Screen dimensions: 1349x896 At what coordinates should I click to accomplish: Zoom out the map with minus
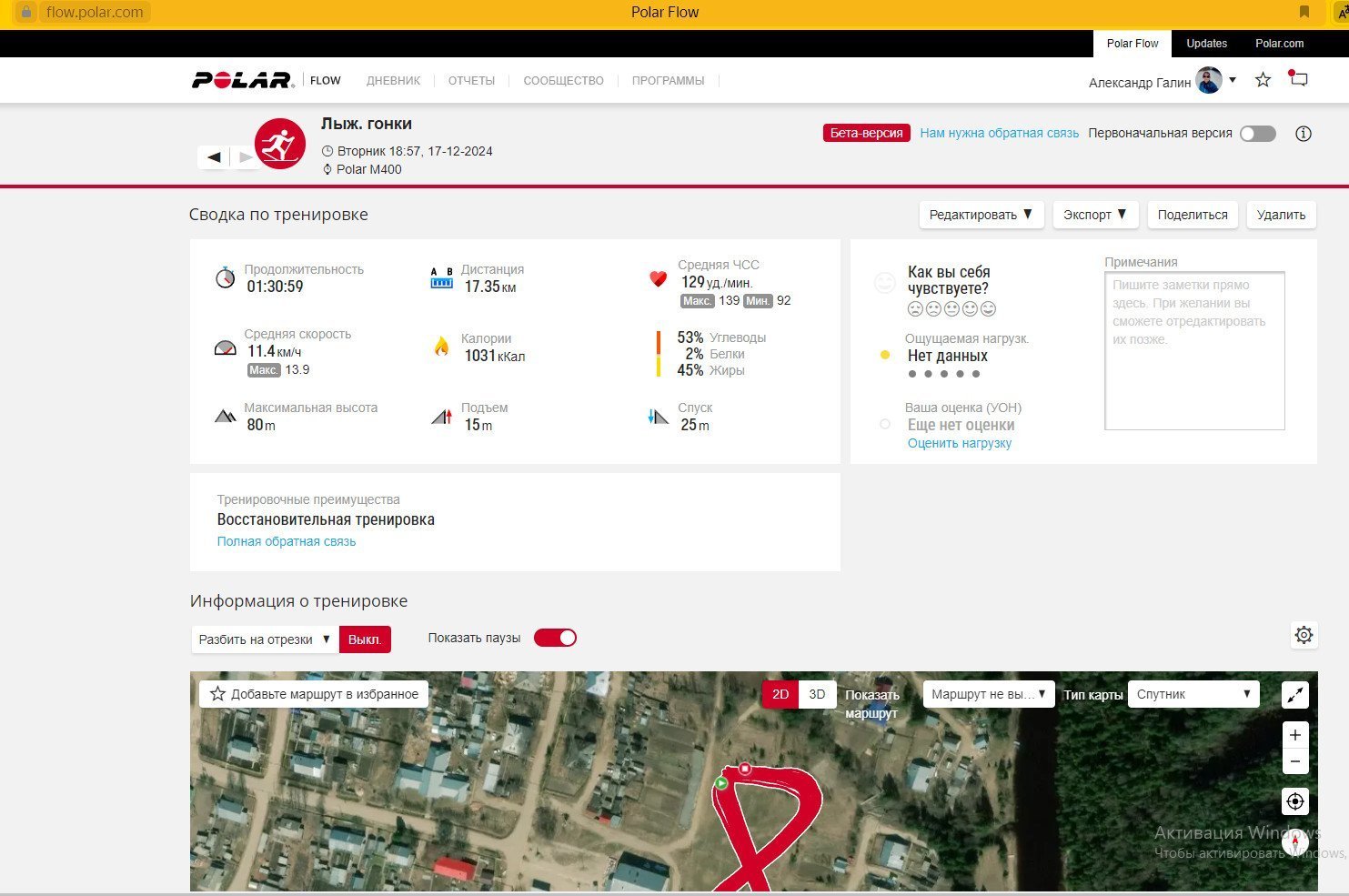point(1295,762)
